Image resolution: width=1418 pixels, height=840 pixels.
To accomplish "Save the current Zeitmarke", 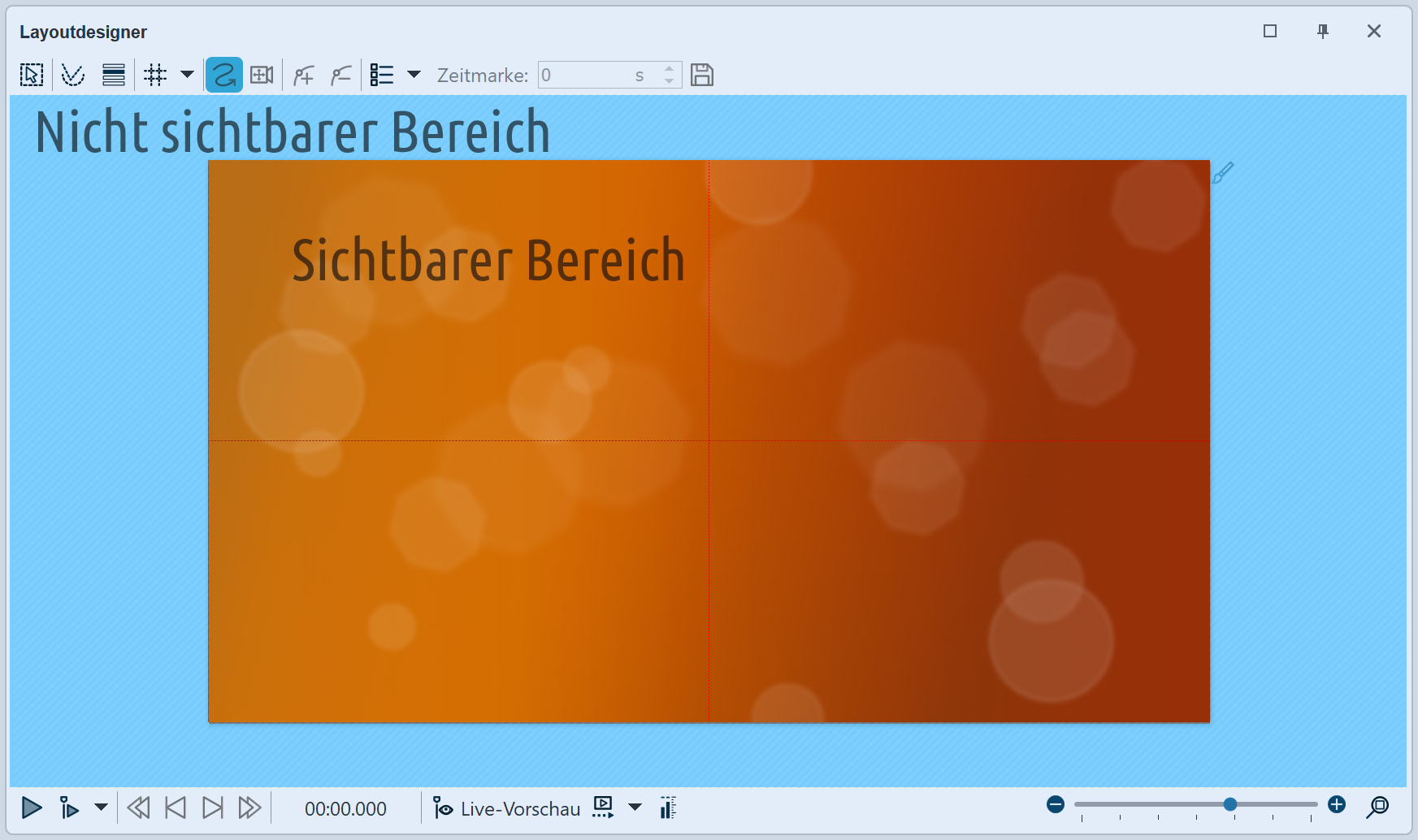I will 702,75.
